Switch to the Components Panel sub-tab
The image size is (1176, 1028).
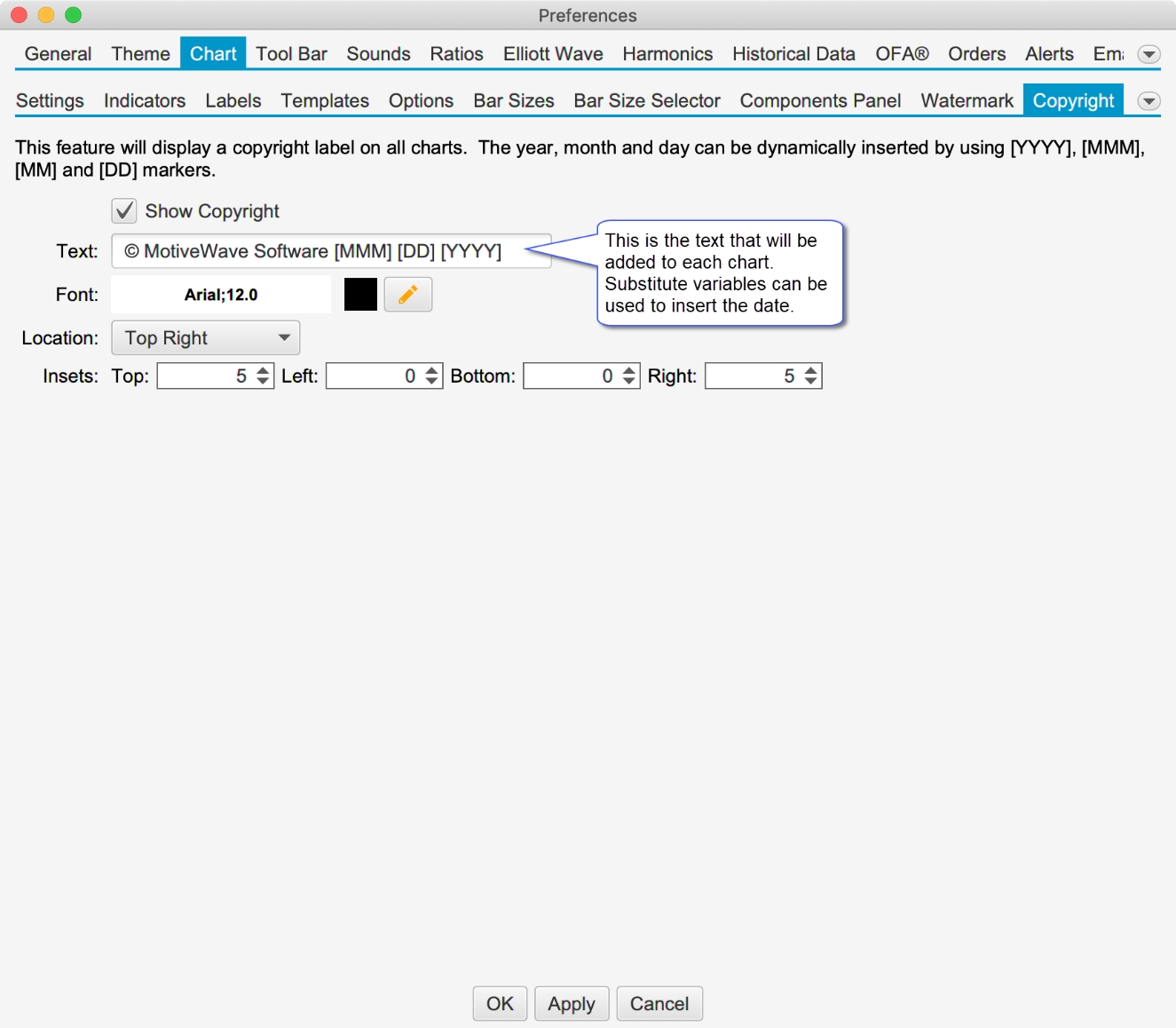click(x=820, y=101)
